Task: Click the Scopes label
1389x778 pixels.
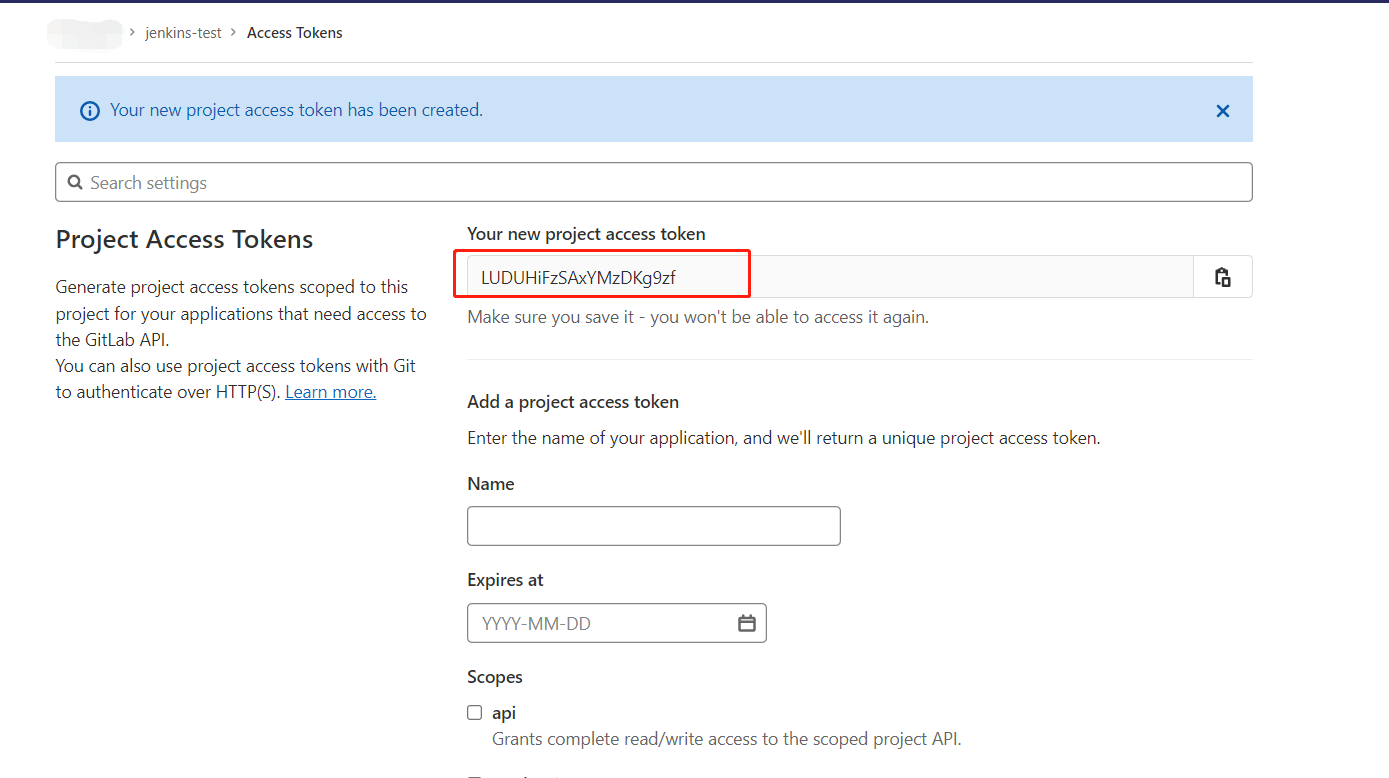Action: pyautogui.click(x=495, y=677)
